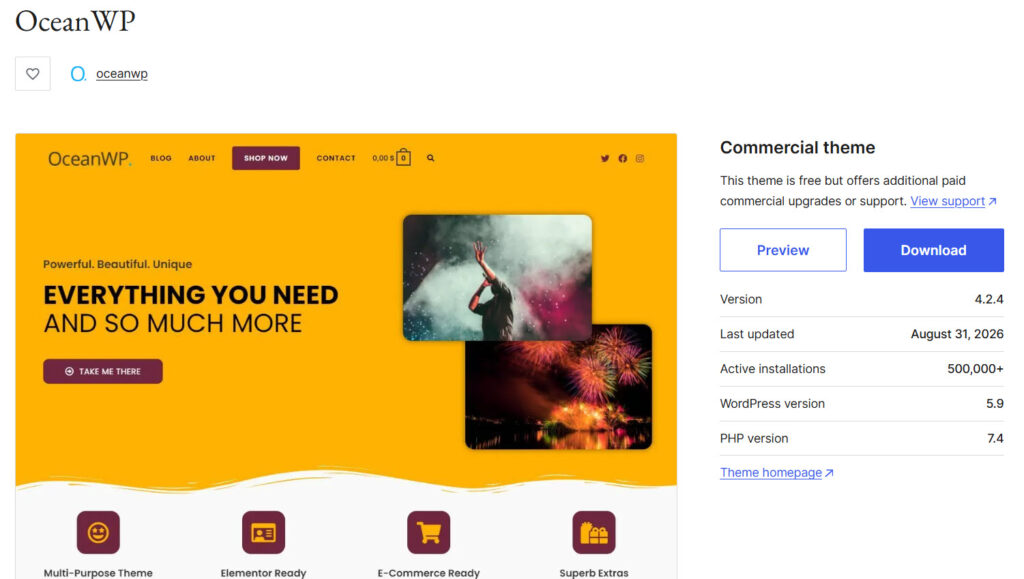Screen dimensions: 1024x579
Task: Open the BLOG menu item
Action: (161, 158)
